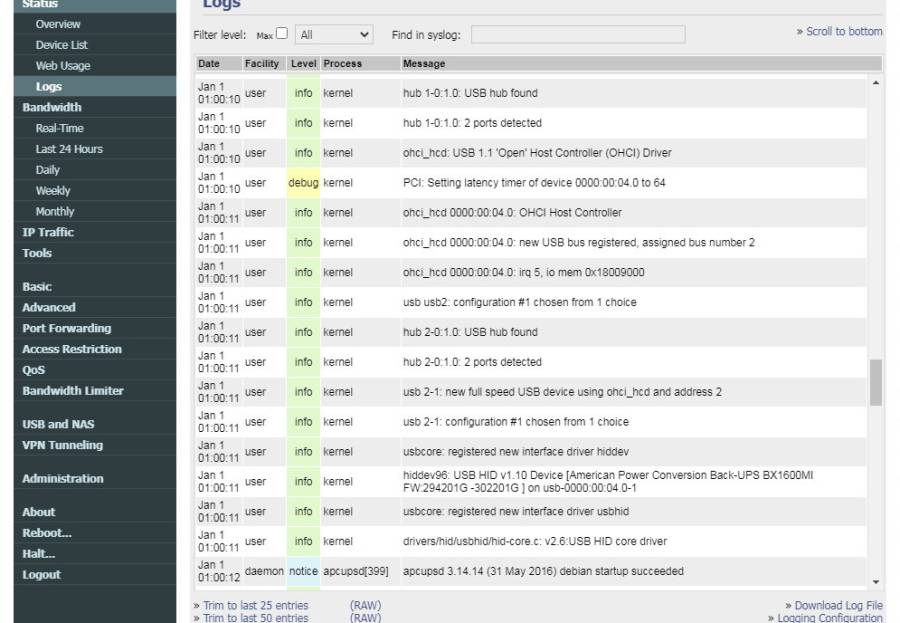Screen dimensions: 900x623
Task: Click Reboot... in the sidebar
Action: (46, 532)
